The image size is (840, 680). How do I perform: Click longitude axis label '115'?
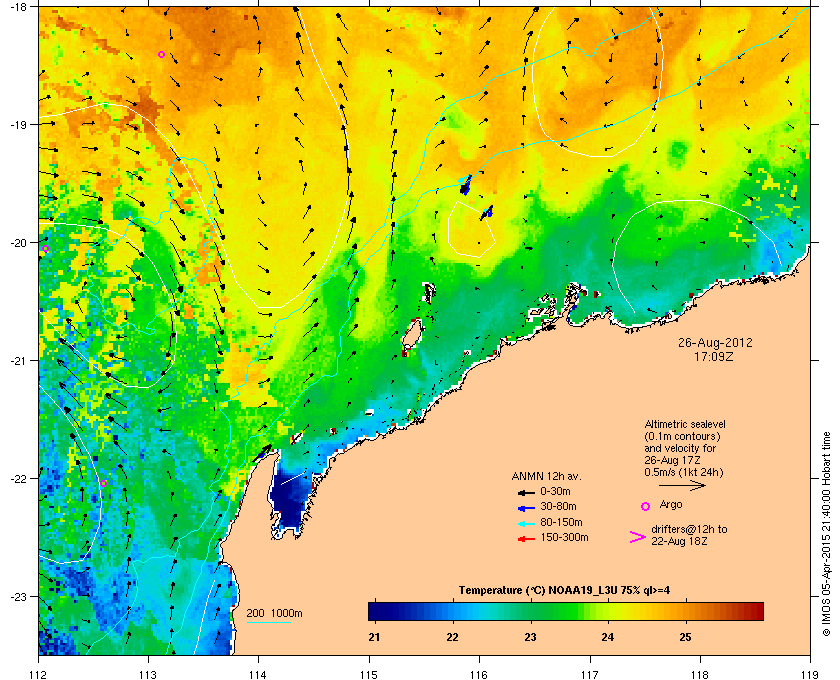369,674
